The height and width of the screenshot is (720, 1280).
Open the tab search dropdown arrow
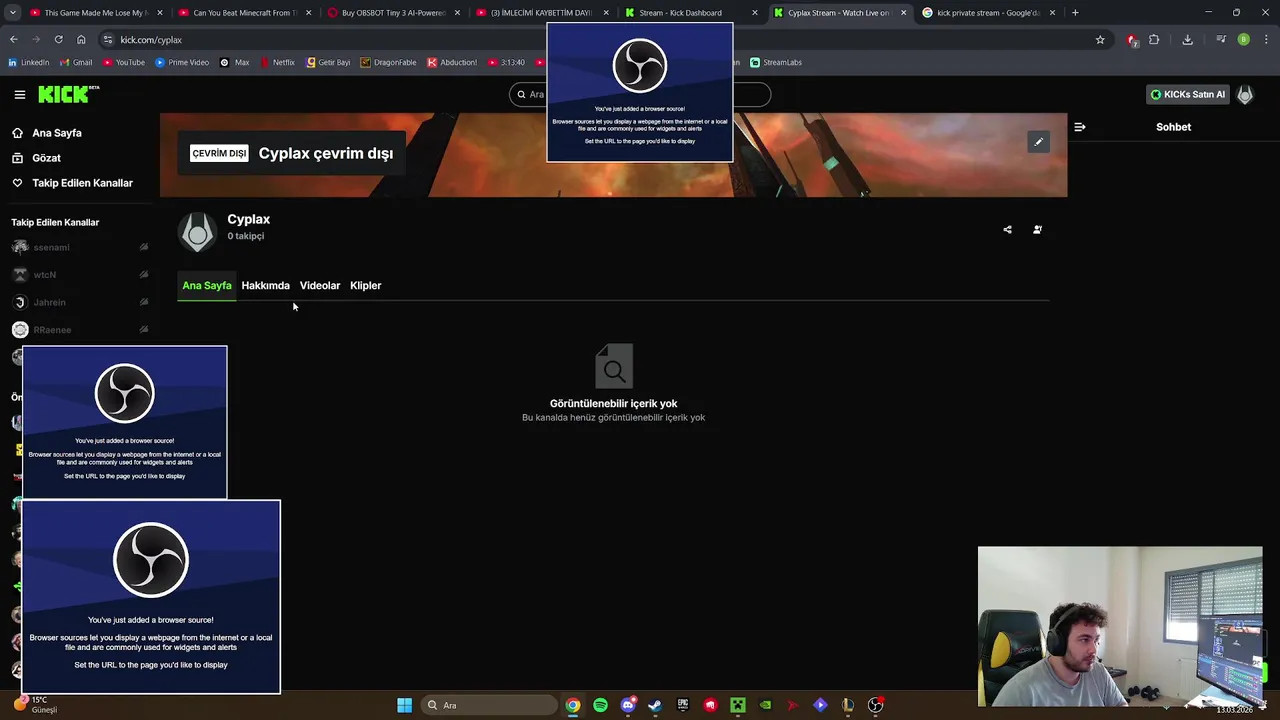pyautogui.click(x=13, y=13)
